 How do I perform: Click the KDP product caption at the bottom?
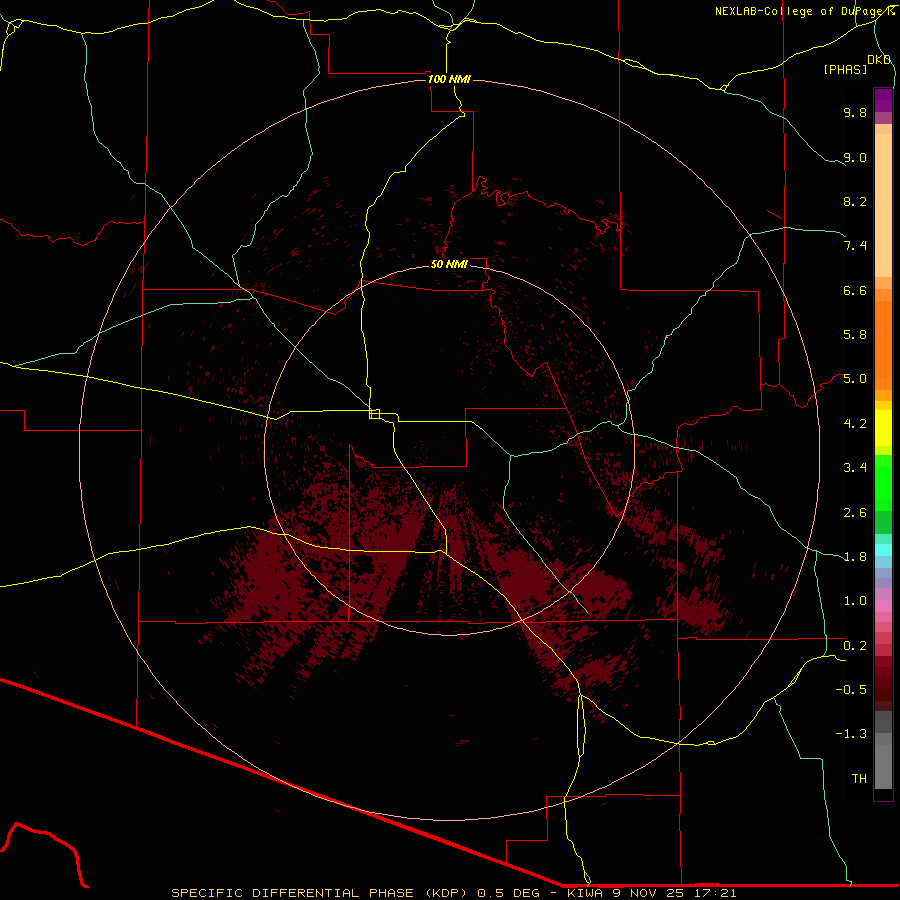pos(453,893)
